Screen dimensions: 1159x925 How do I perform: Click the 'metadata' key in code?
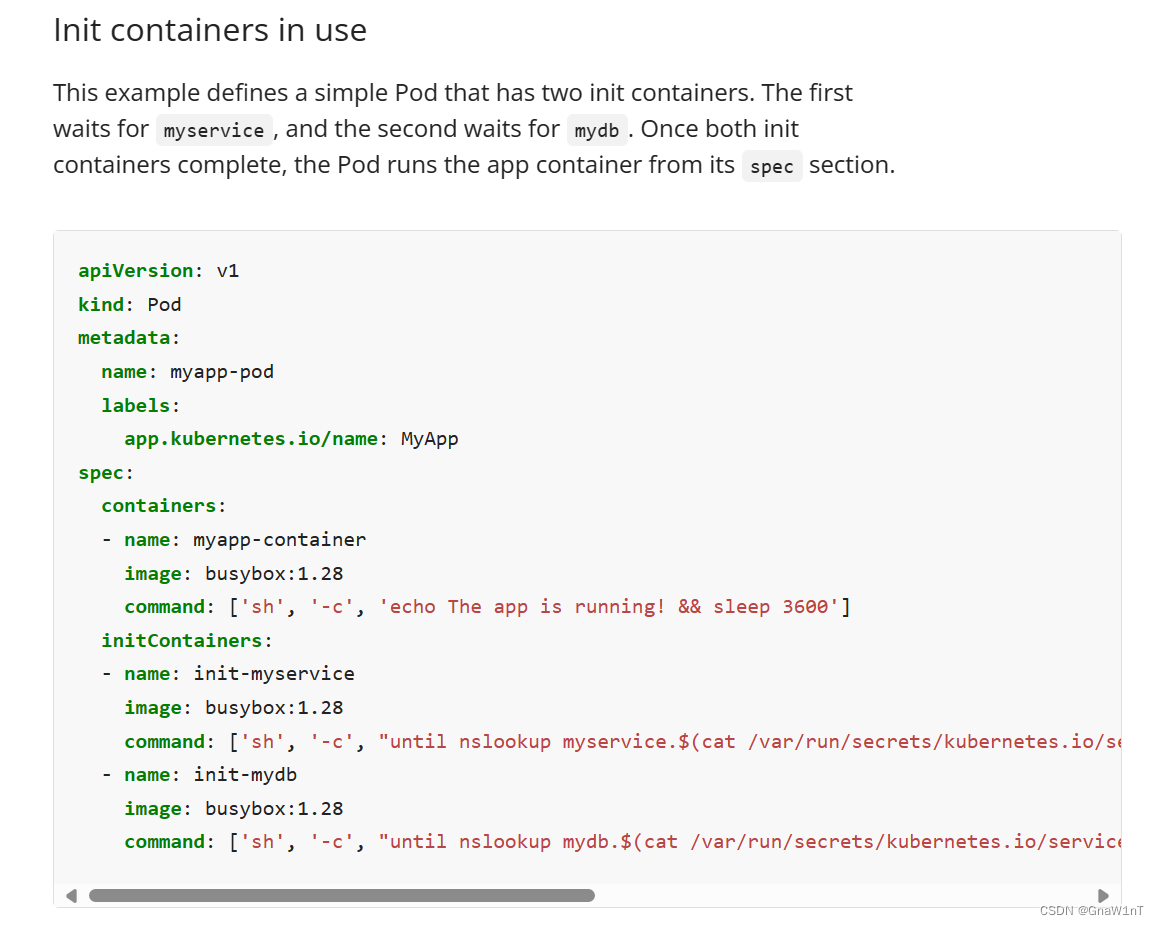pos(124,338)
